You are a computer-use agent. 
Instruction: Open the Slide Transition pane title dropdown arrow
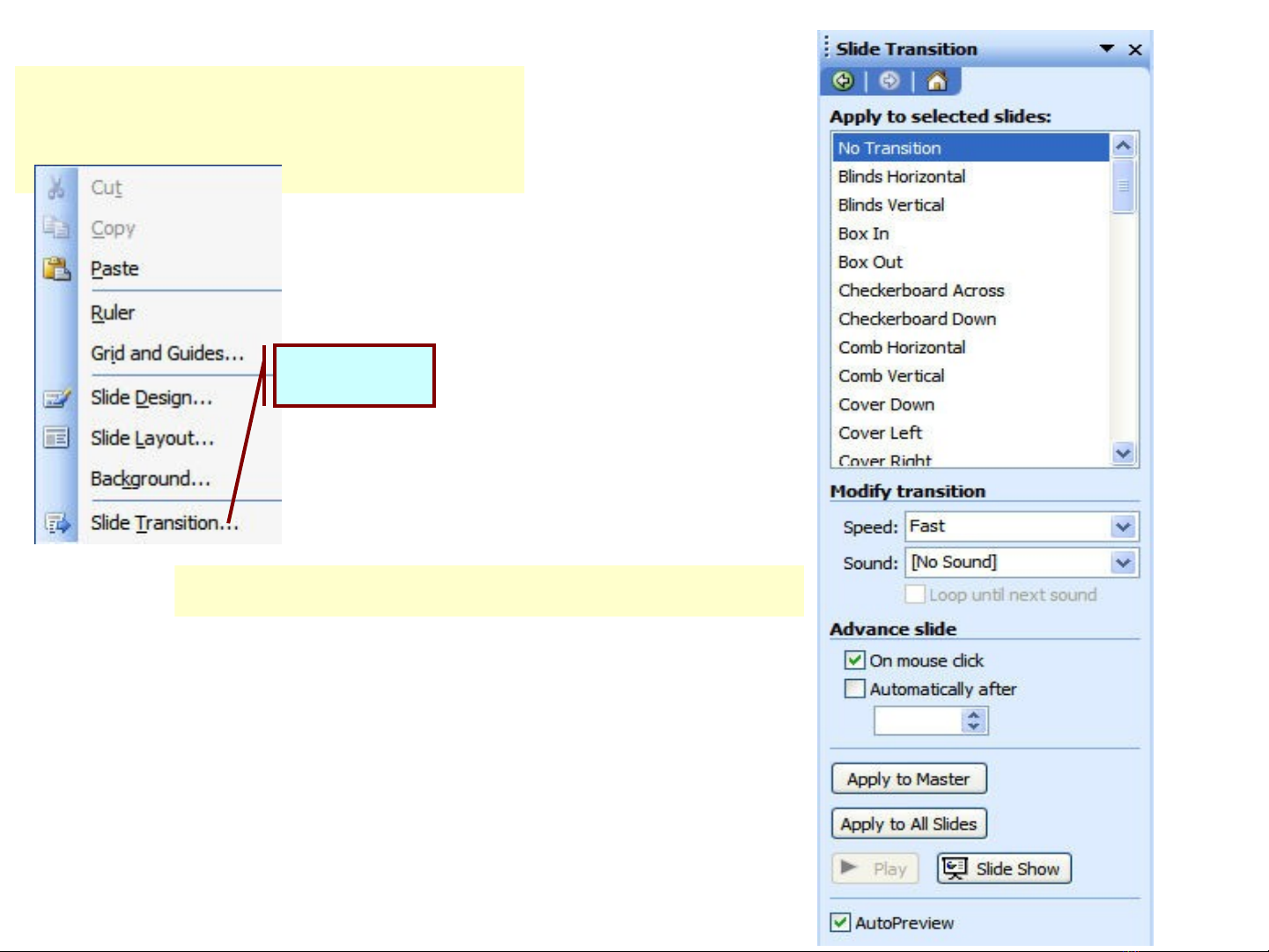[1107, 49]
